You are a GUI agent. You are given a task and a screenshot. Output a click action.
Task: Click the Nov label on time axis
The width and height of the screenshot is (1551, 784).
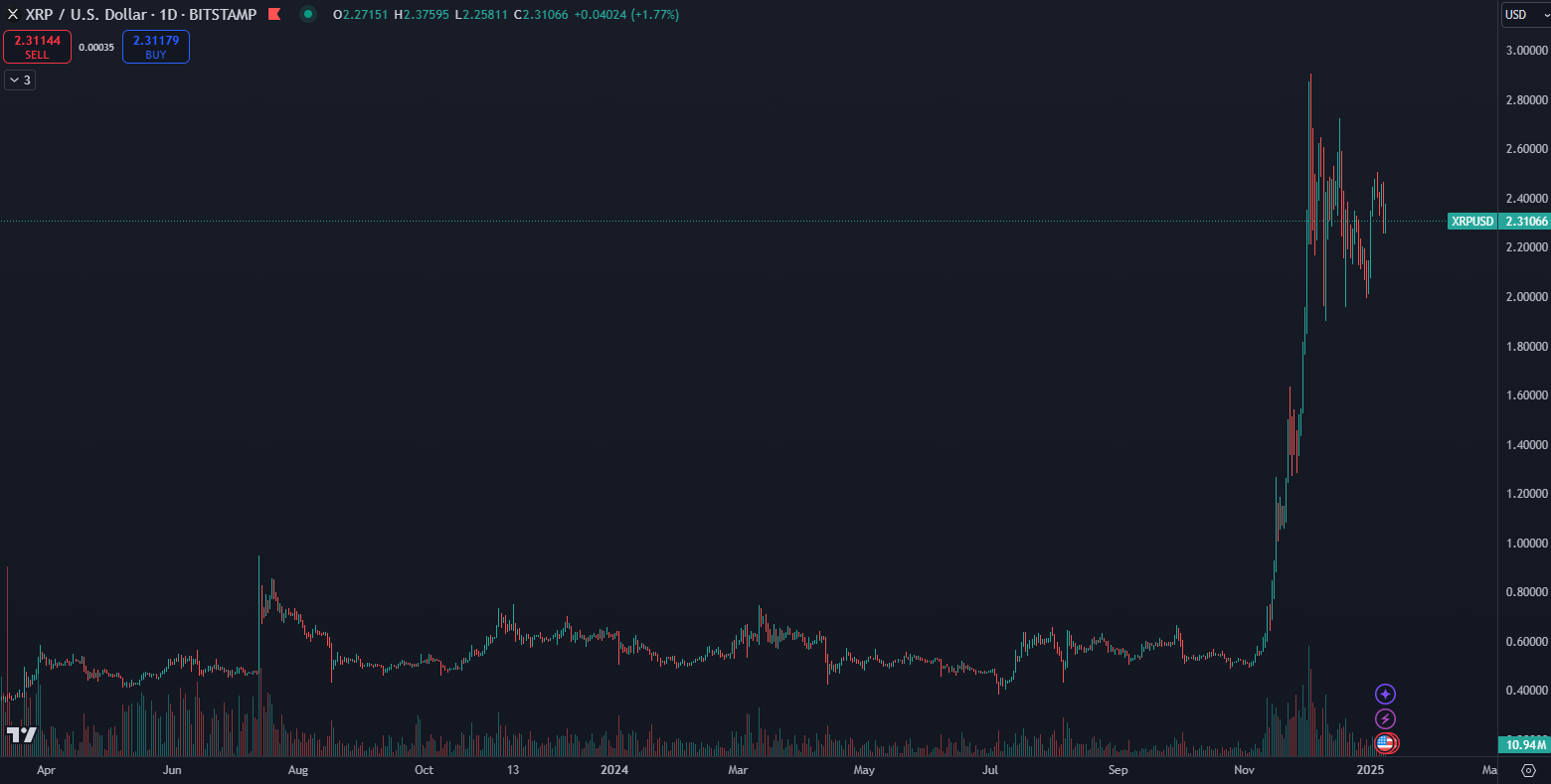(1244, 770)
